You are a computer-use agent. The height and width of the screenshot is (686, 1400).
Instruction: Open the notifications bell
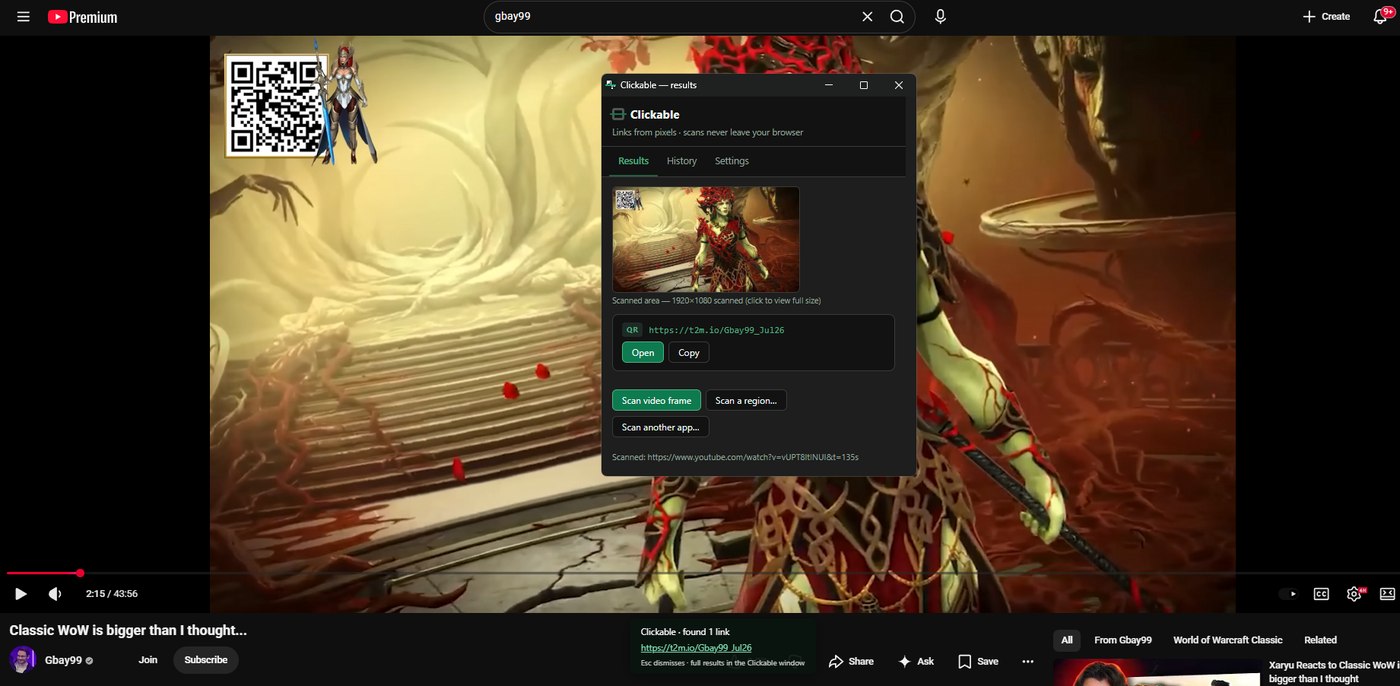(1381, 17)
